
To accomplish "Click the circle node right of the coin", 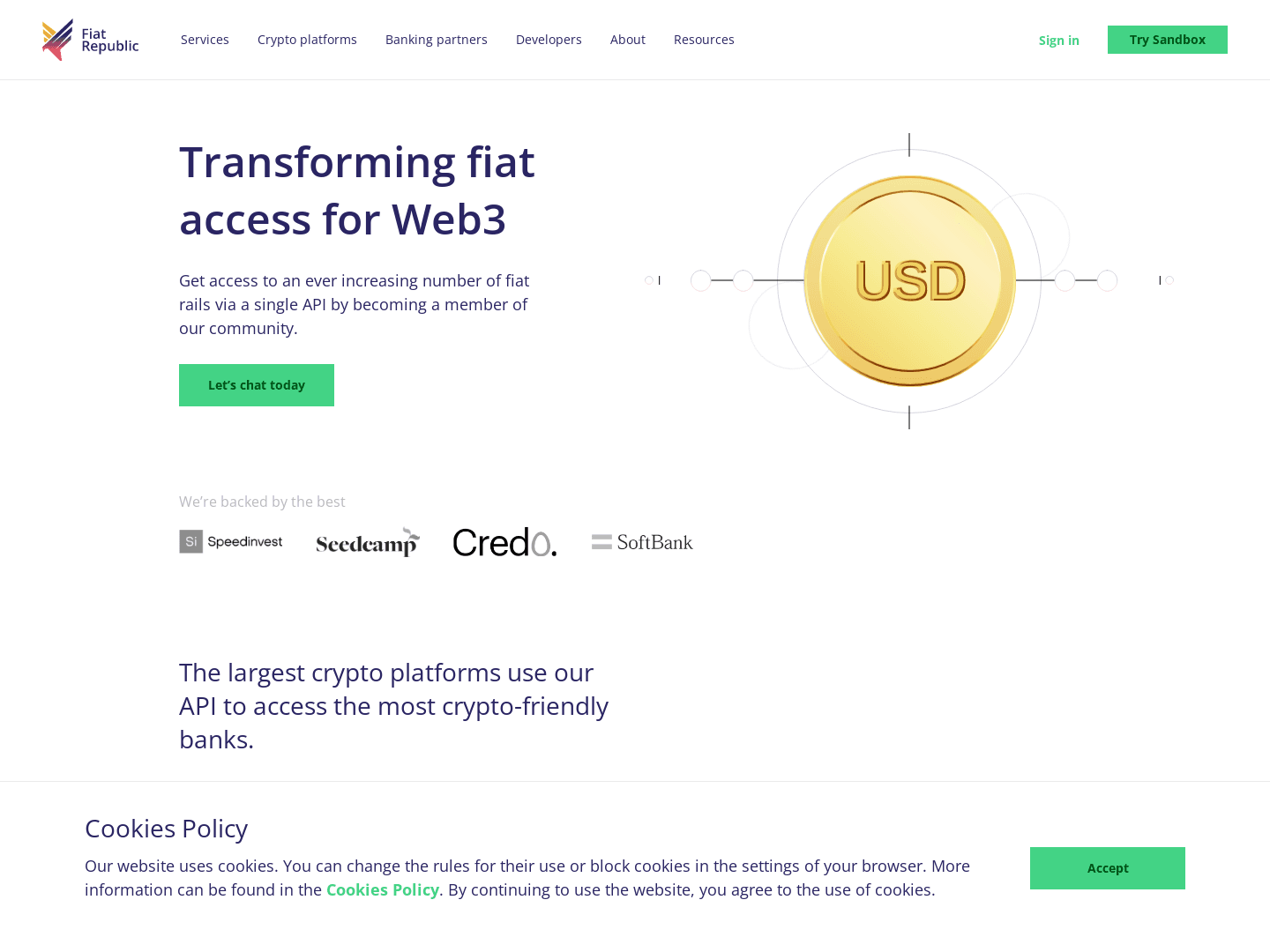I will click(1065, 280).
